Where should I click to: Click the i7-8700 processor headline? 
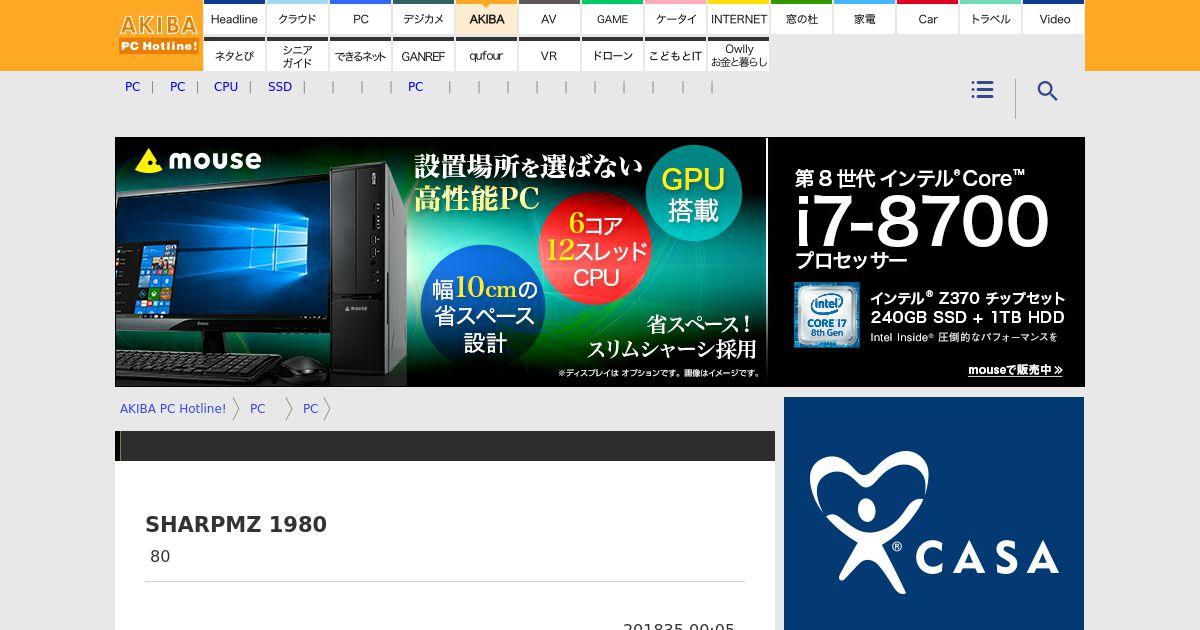[x=921, y=222]
